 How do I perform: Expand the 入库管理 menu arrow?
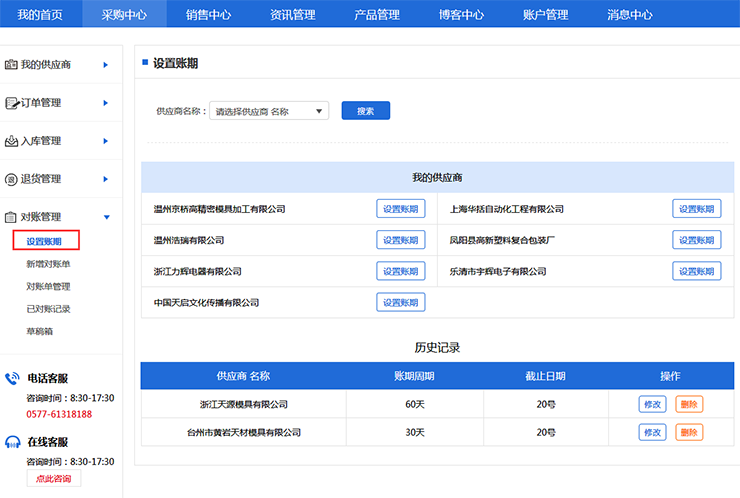(106, 141)
